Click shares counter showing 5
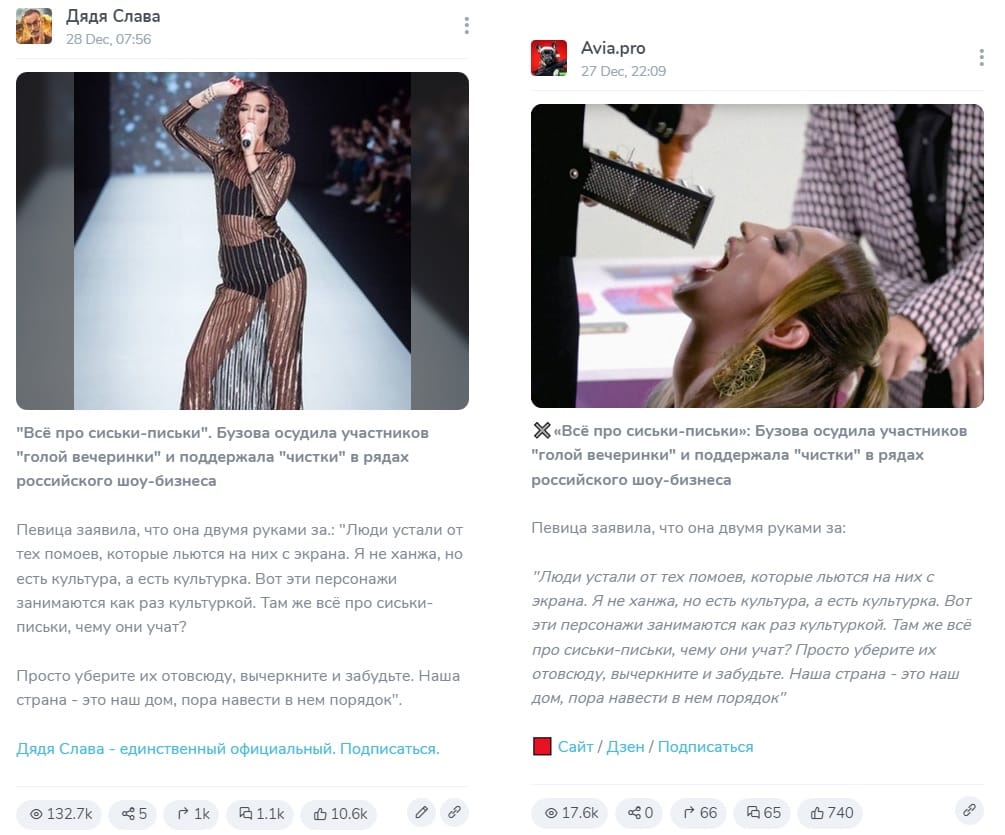Screen dimensions: 1005x835 click(133, 814)
